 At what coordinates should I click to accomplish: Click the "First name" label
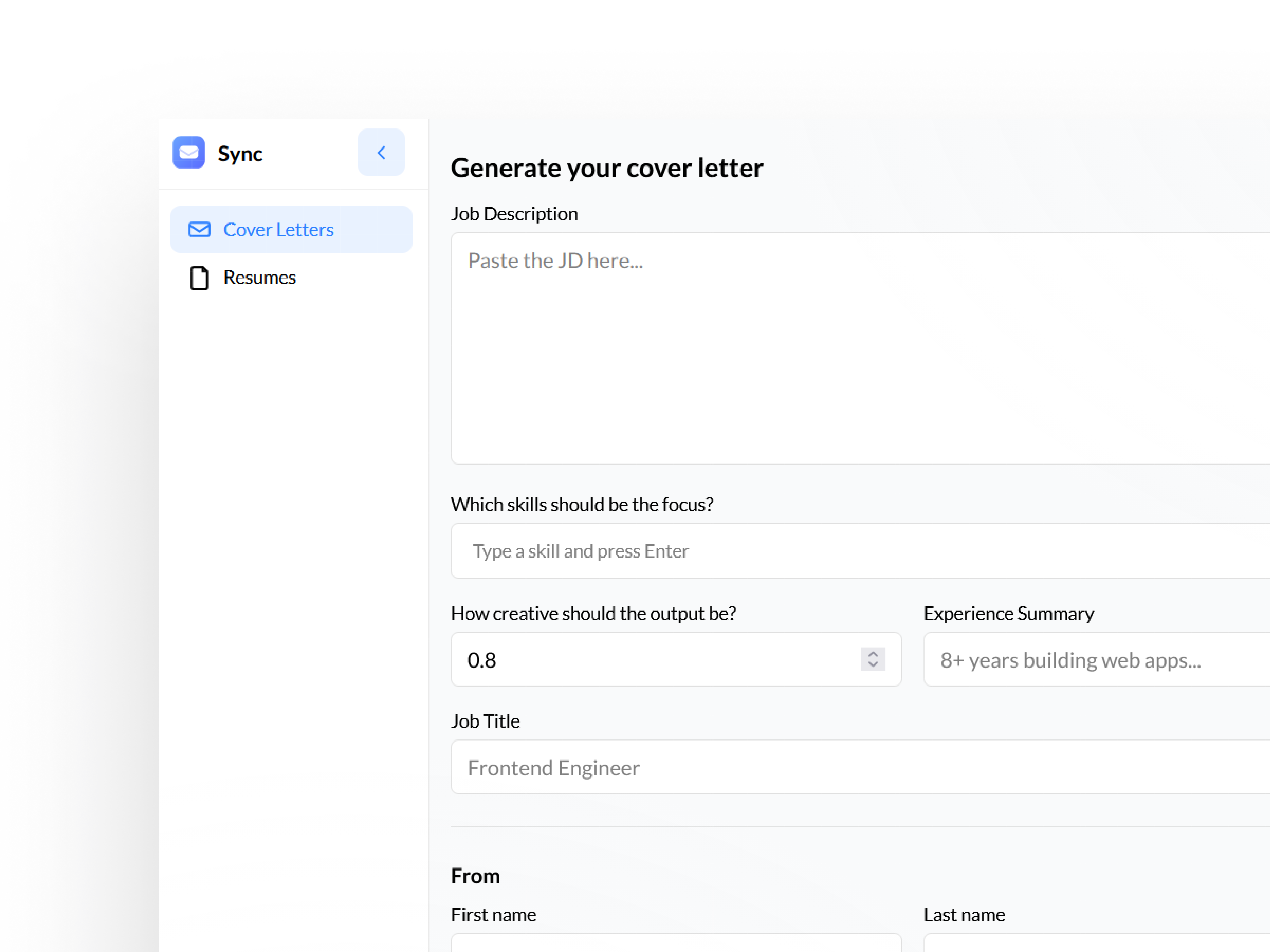tap(494, 915)
